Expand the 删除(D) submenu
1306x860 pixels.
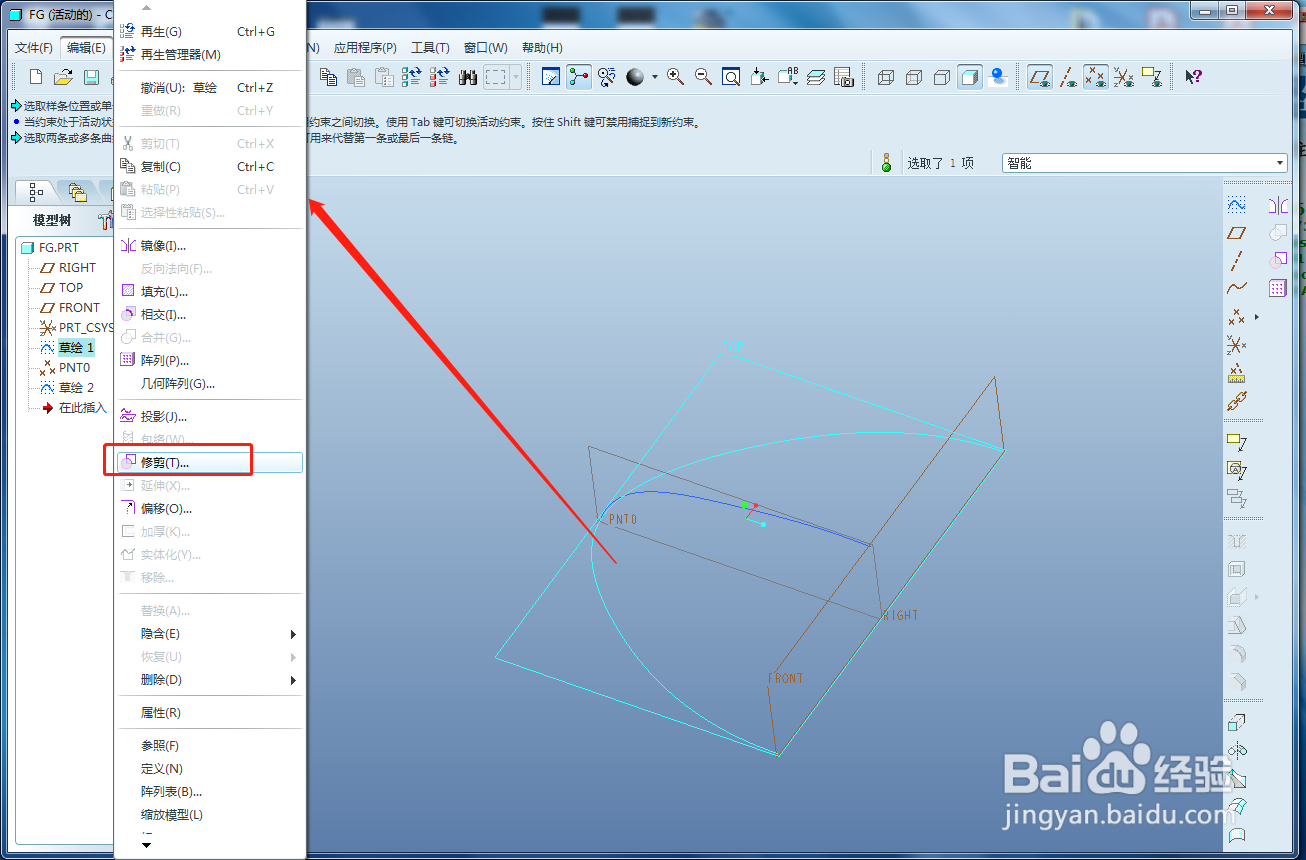pyautogui.click(x=210, y=680)
